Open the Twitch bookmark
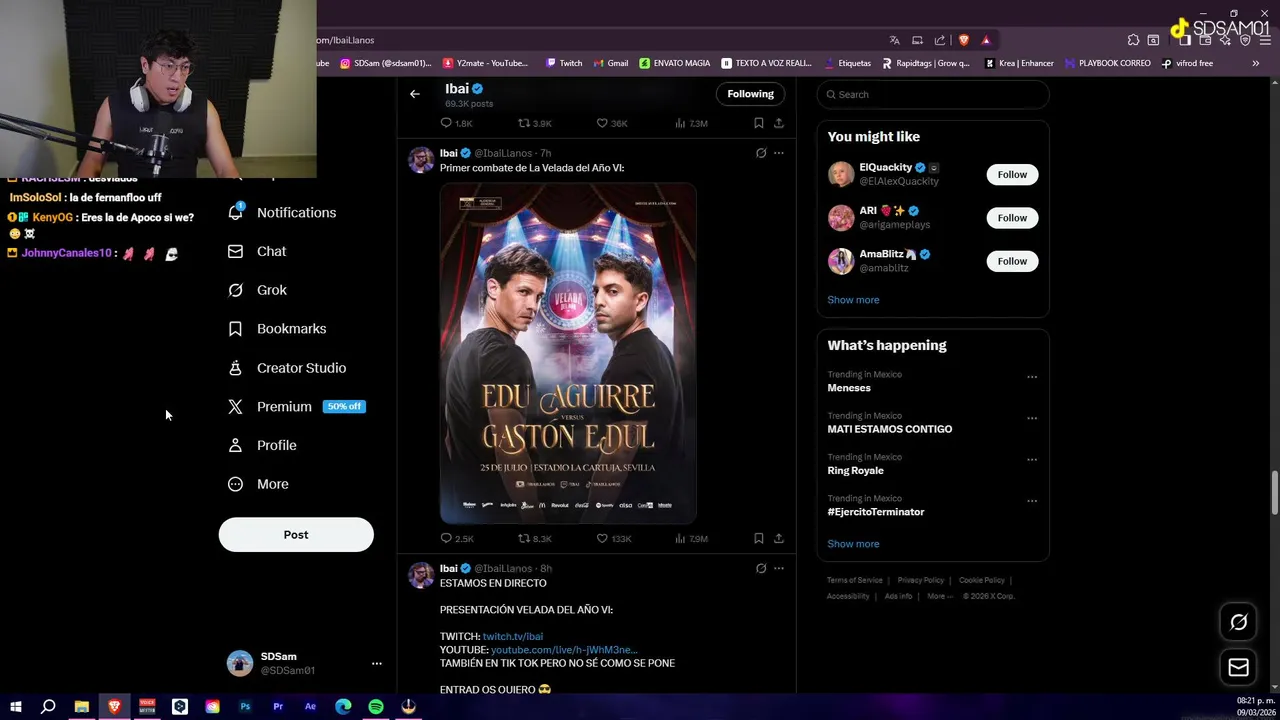Viewport: 1280px width, 720px height. tap(564, 63)
